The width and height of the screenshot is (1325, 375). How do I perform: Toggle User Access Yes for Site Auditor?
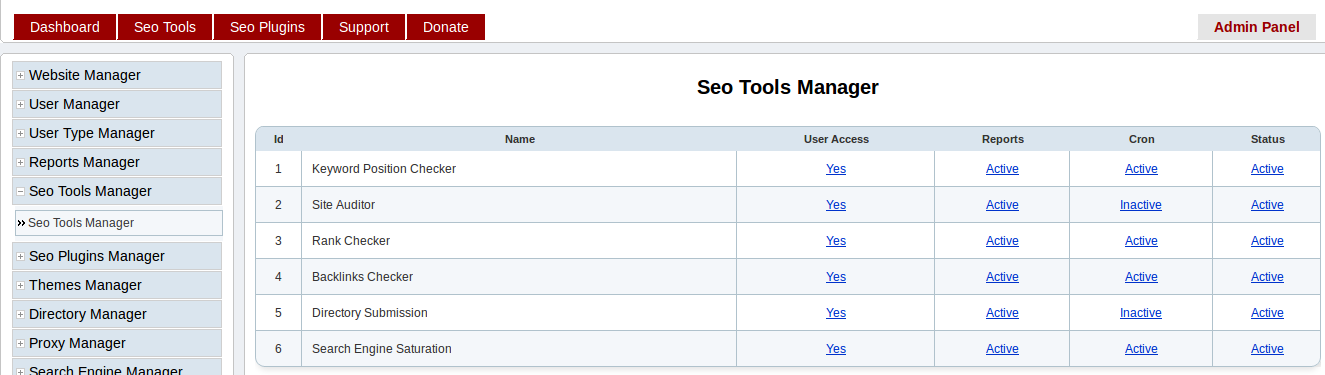(x=836, y=205)
